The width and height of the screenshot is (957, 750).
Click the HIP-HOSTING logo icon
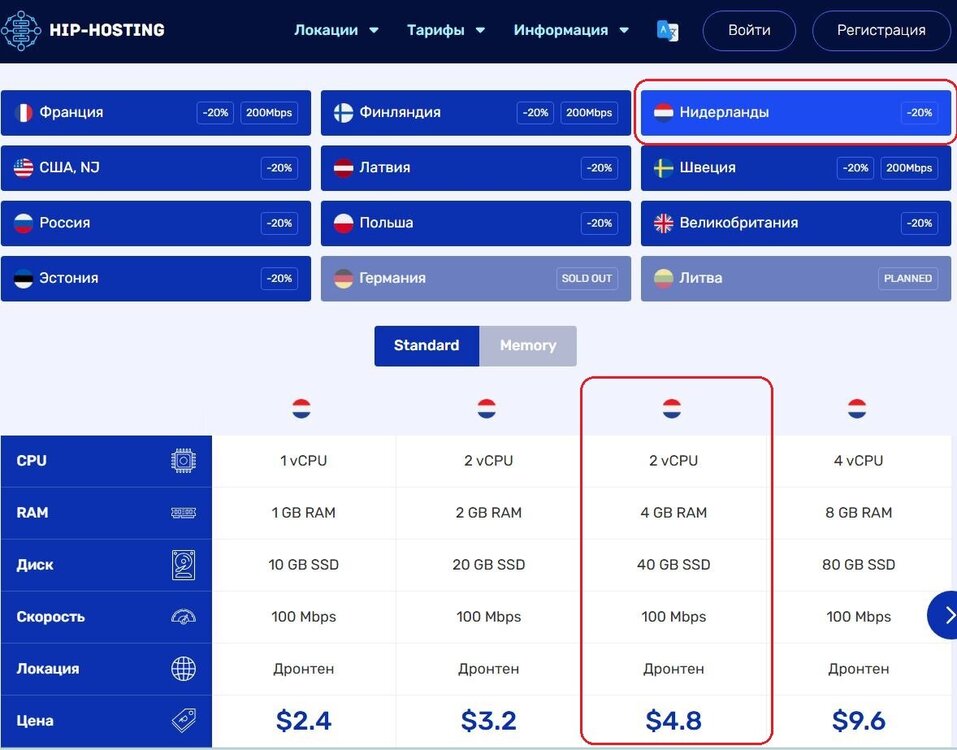20,31
